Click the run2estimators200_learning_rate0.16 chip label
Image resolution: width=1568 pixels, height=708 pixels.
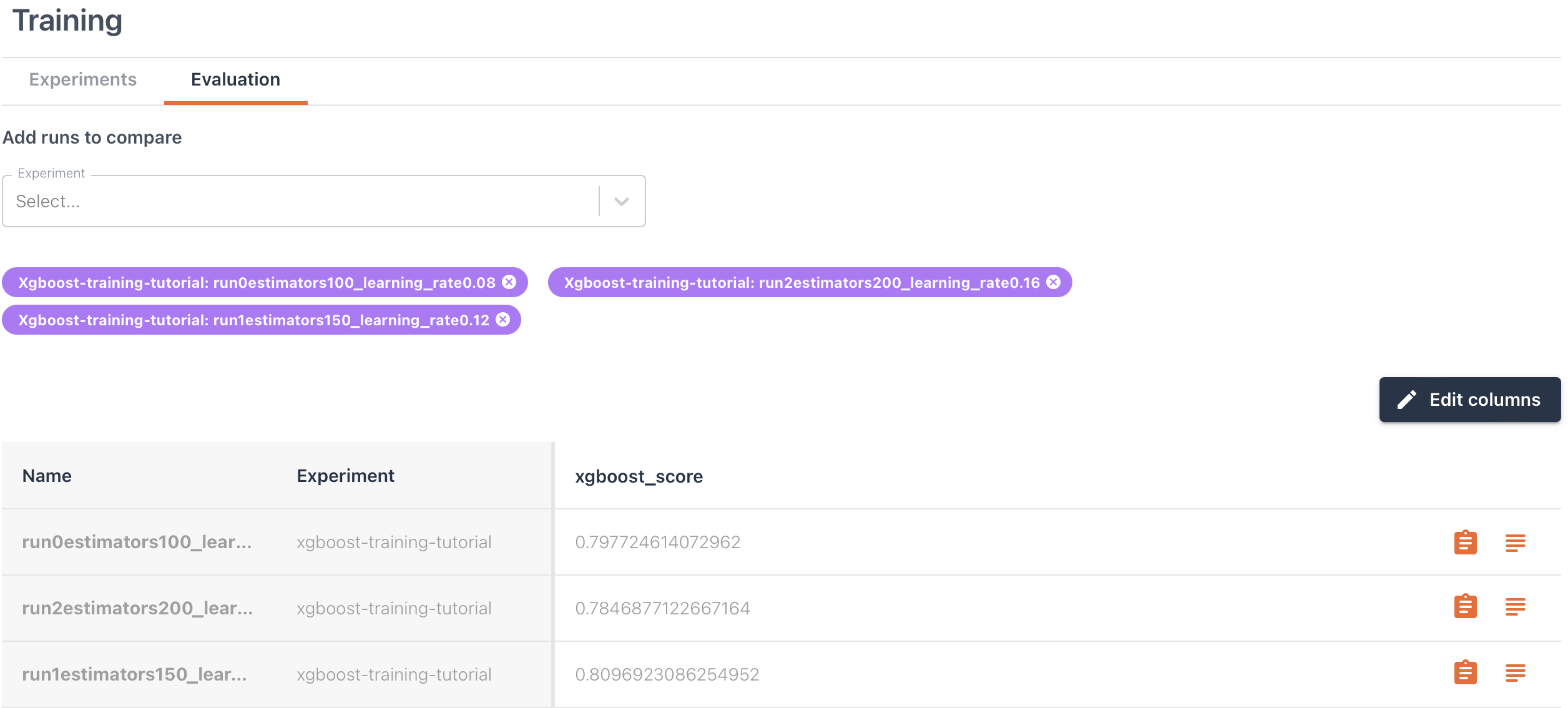click(801, 283)
